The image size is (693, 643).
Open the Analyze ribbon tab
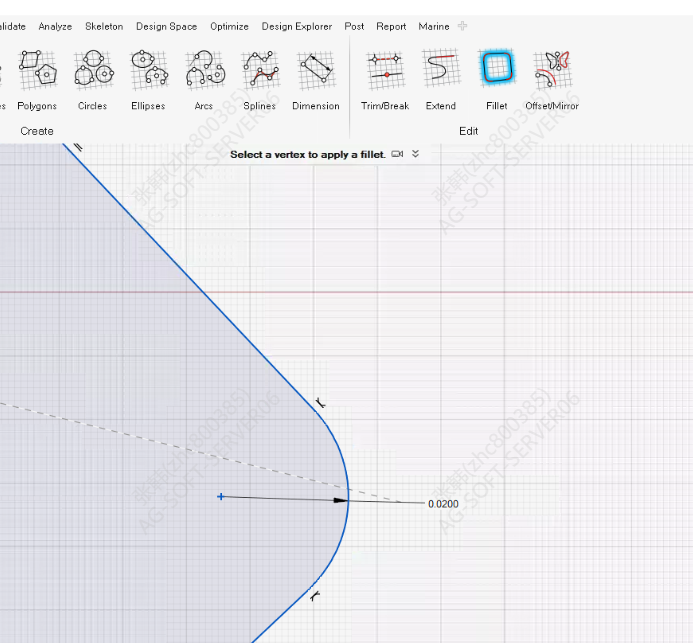click(55, 27)
